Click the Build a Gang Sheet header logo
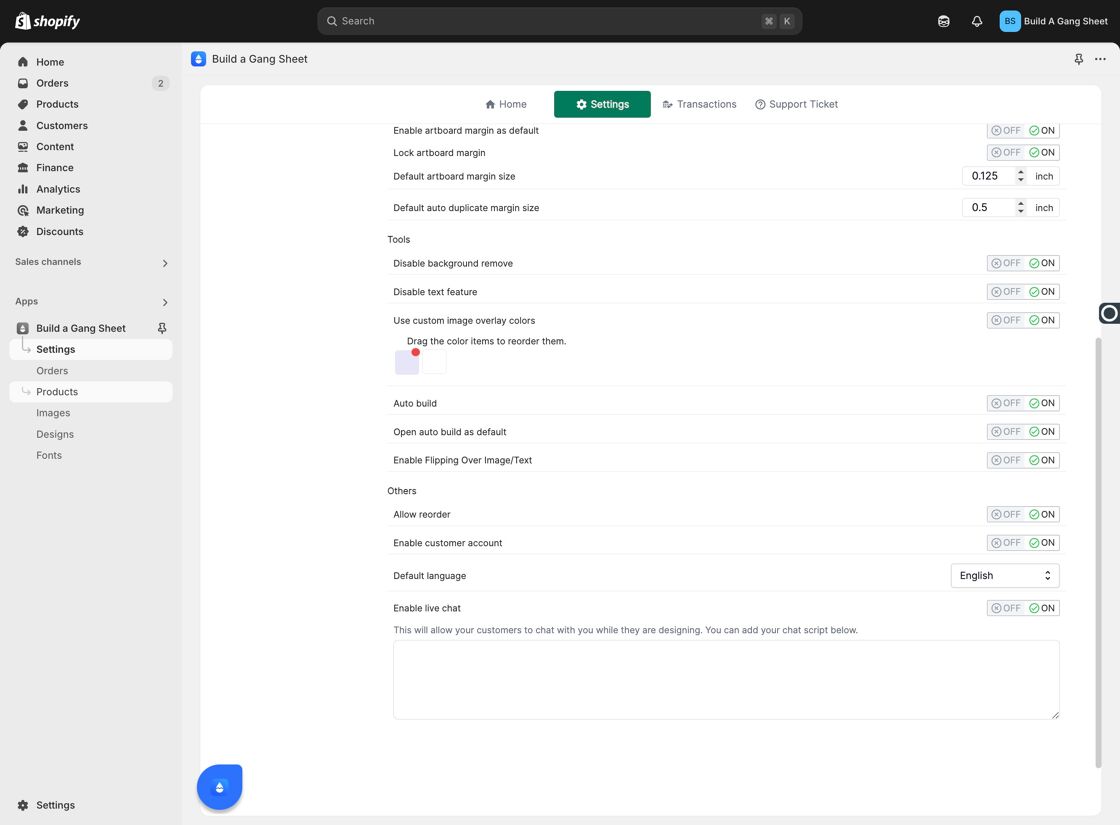 tap(199, 59)
